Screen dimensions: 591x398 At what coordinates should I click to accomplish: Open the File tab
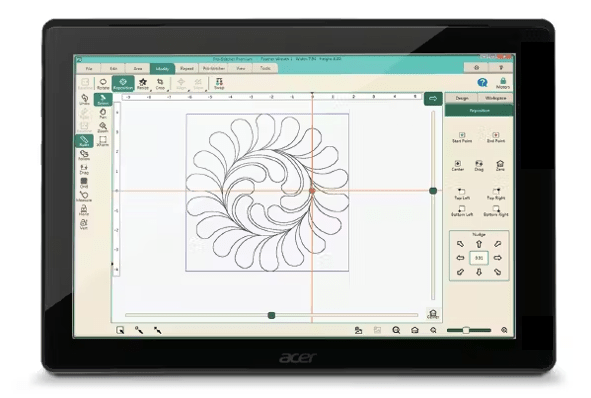[x=89, y=69]
